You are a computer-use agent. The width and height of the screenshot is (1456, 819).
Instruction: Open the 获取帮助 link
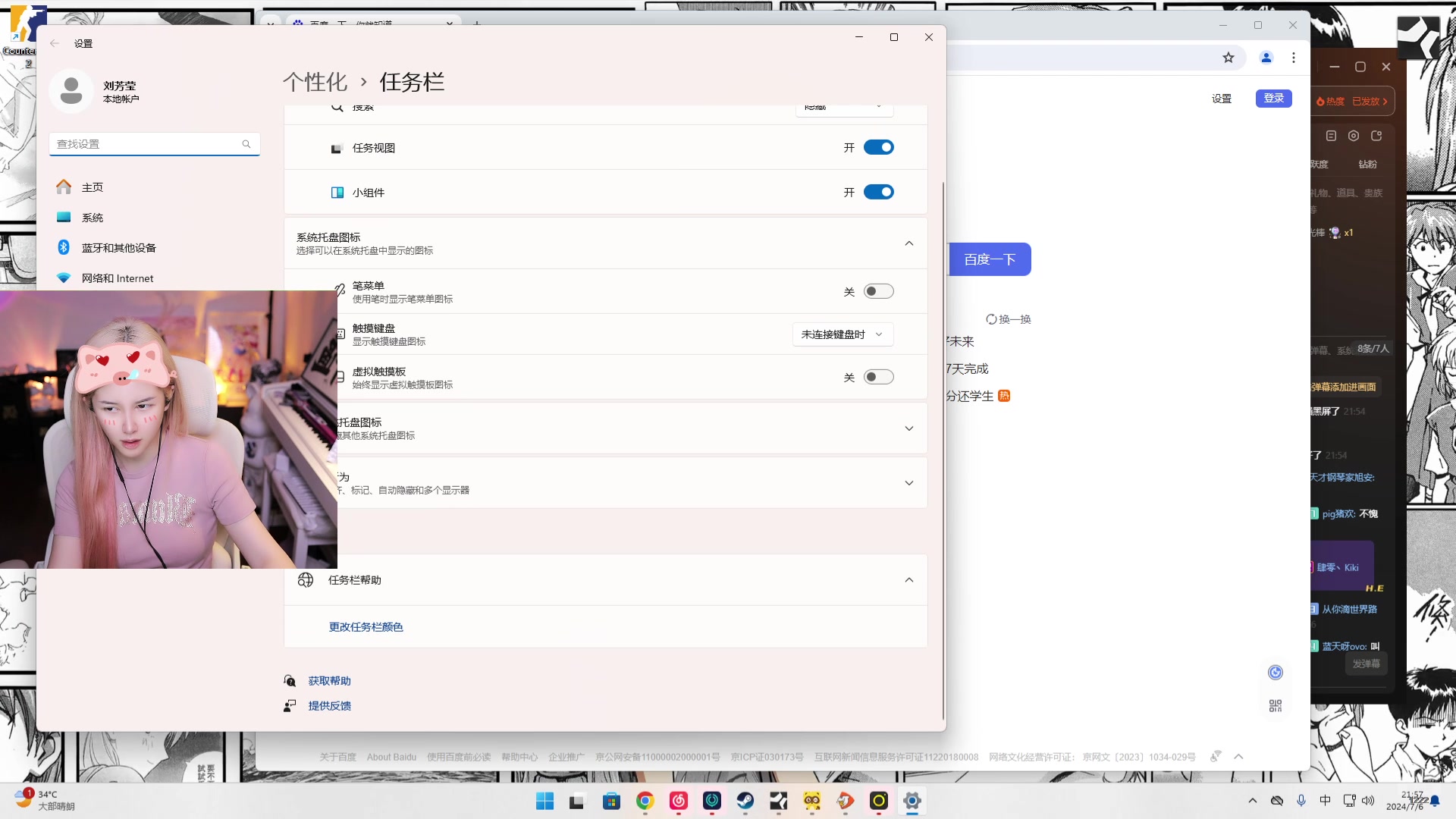pos(329,681)
